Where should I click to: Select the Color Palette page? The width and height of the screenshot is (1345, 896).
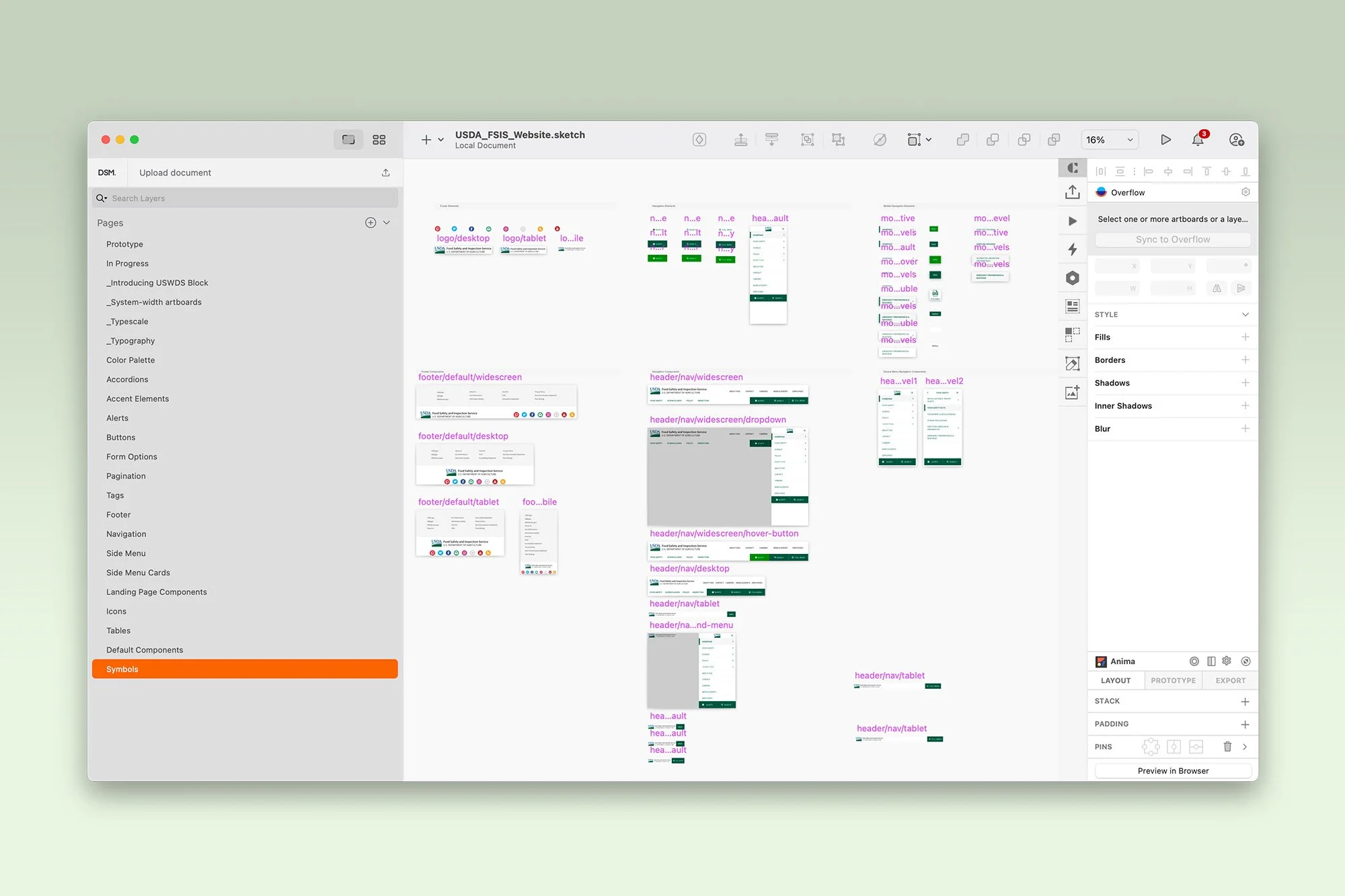pyautogui.click(x=130, y=360)
